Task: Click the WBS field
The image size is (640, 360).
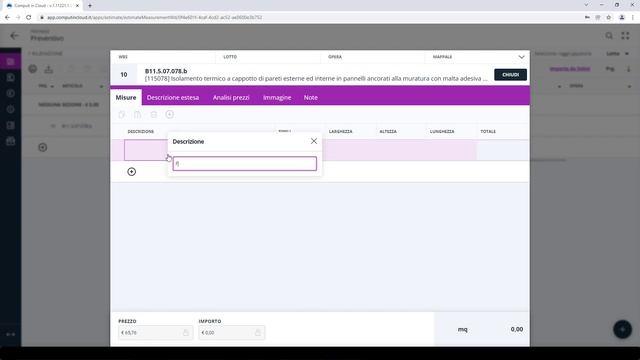Action: pos(162,57)
